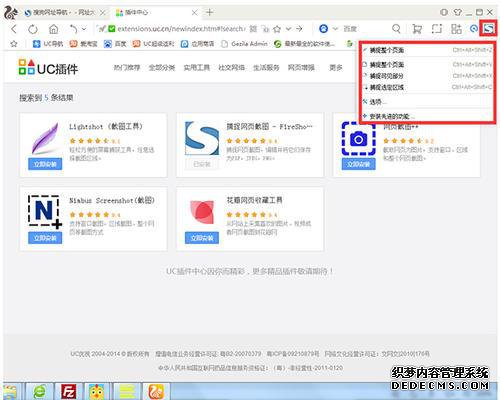Open the browser home page icon
The width and height of the screenshot is (500, 400).
[53, 29]
